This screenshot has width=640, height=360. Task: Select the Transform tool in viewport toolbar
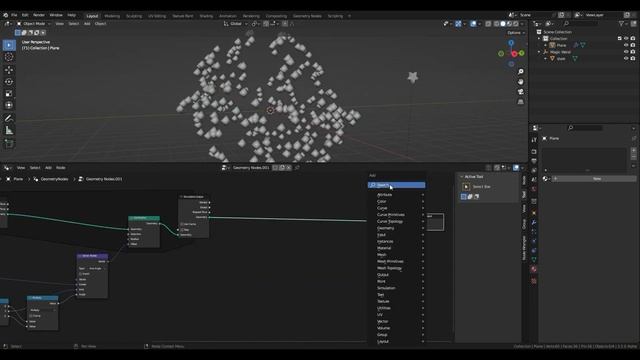[9, 105]
